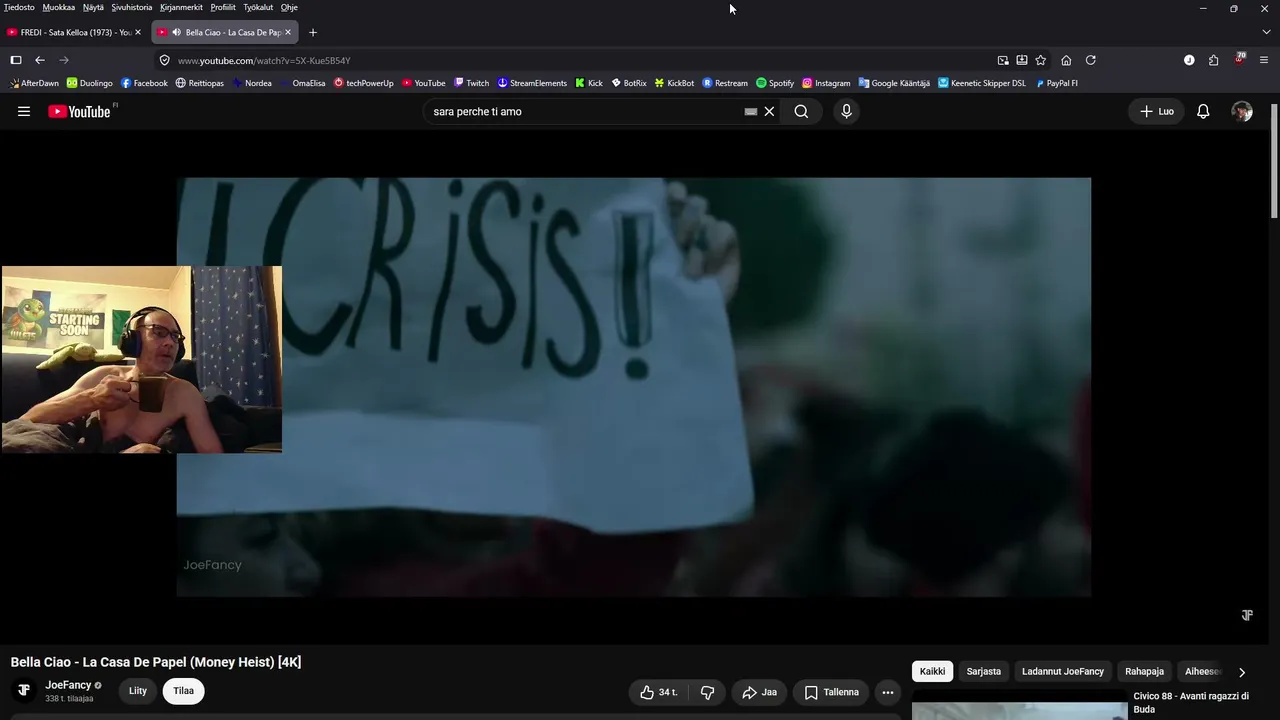
Task: Open the Työkalut menu
Action: [x=258, y=7]
